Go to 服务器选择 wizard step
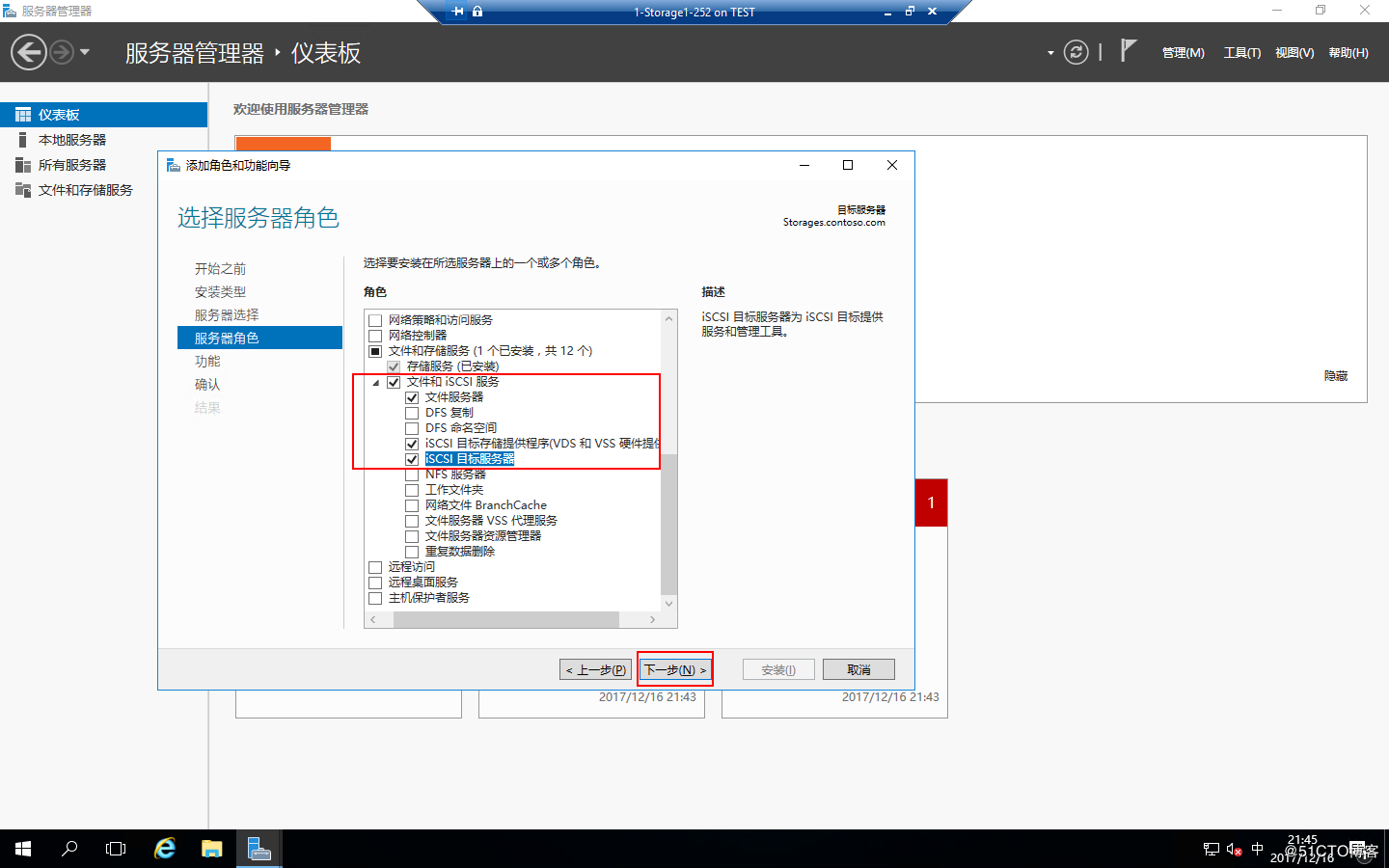 [227, 315]
